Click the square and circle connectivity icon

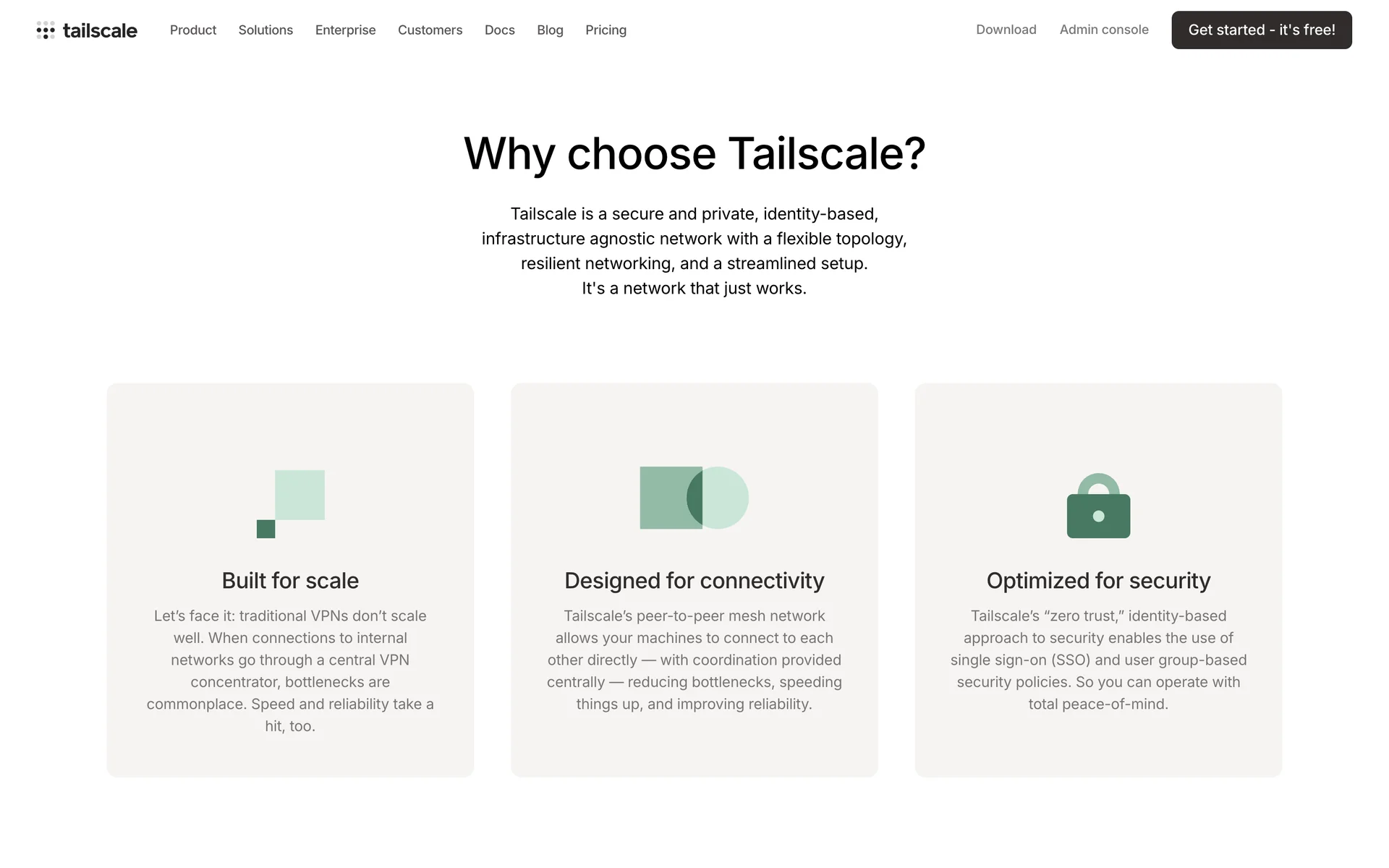(694, 498)
